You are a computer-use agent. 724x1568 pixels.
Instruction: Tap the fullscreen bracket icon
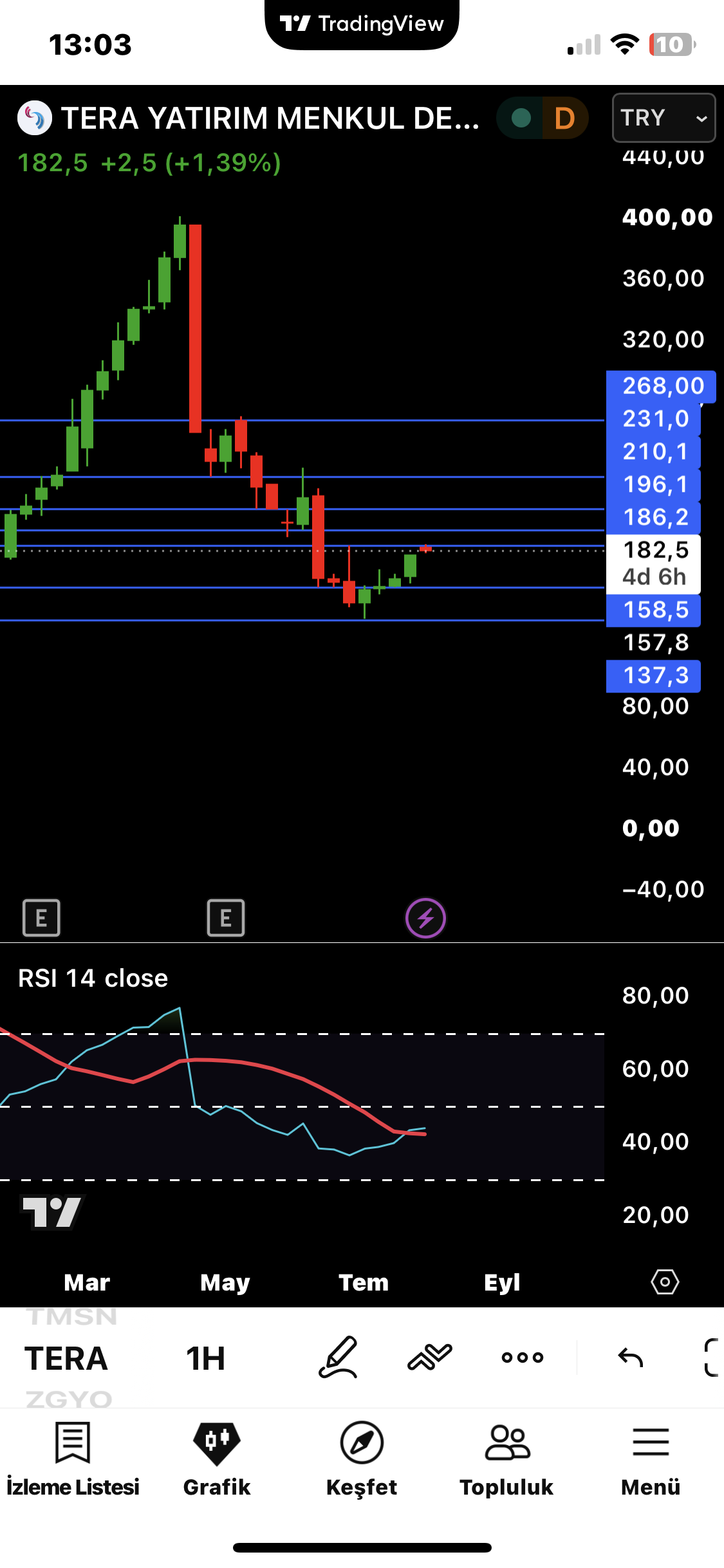711,1357
